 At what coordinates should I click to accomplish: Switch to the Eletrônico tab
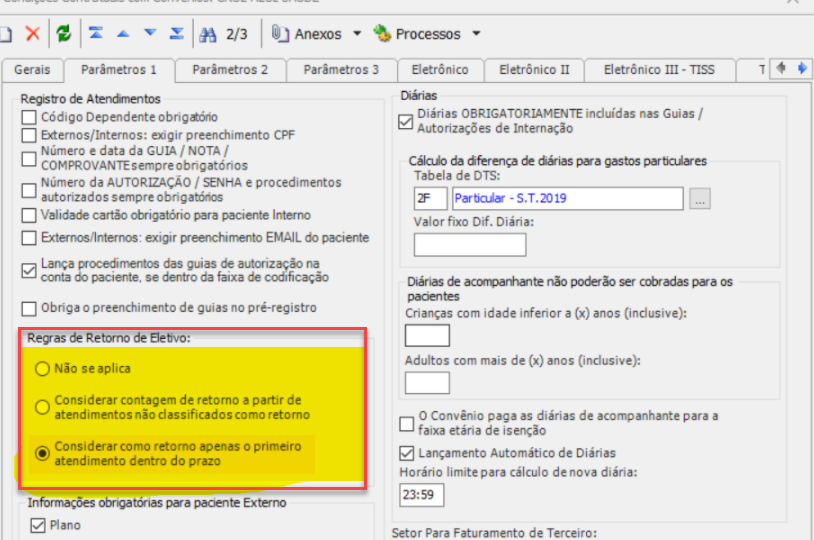tap(440, 70)
